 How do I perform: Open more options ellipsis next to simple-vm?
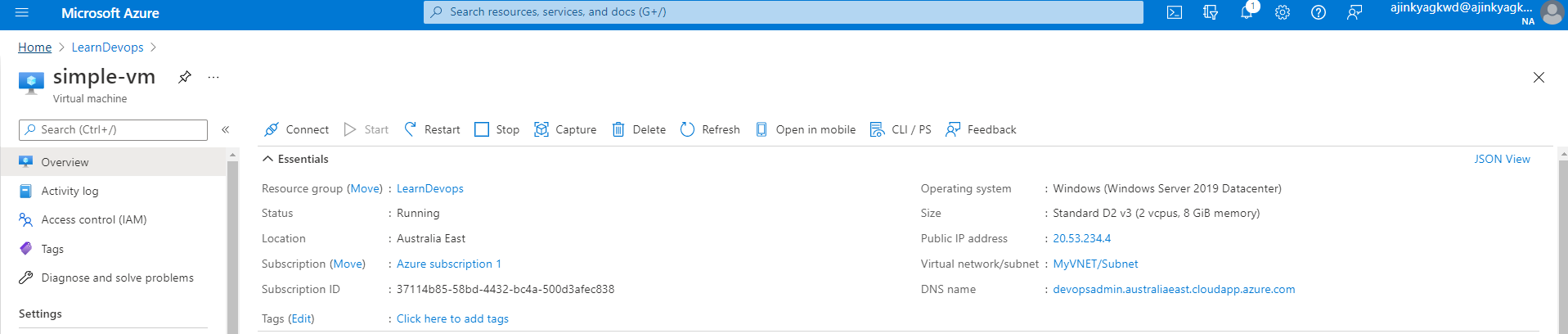coord(213,77)
